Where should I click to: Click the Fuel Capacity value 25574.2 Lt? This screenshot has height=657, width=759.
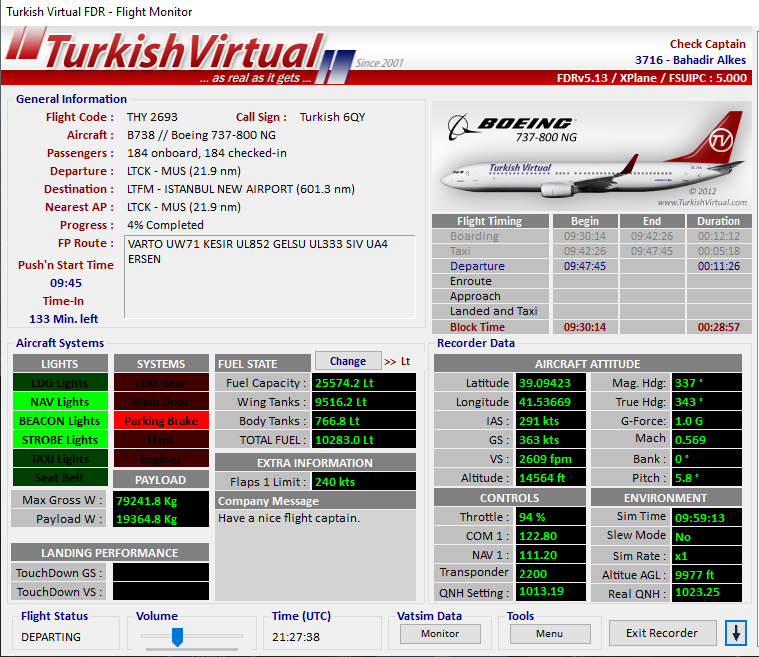coord(364,382)
